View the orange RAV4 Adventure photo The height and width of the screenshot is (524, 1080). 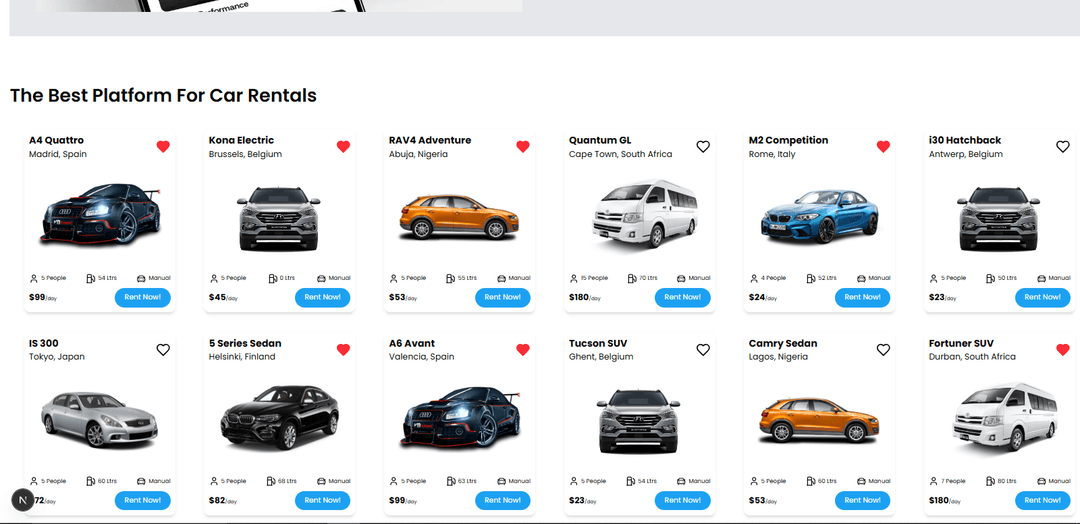coord(459,217)
